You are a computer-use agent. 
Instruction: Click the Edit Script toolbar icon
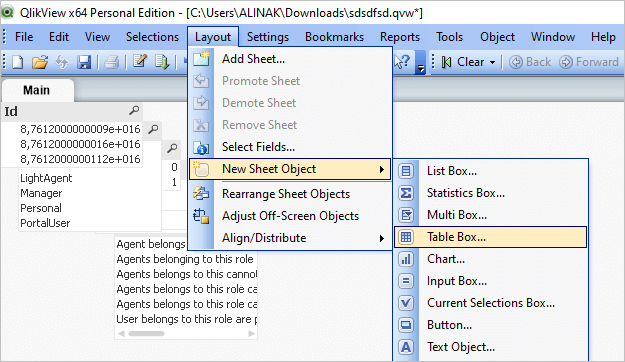coord(139,62)
